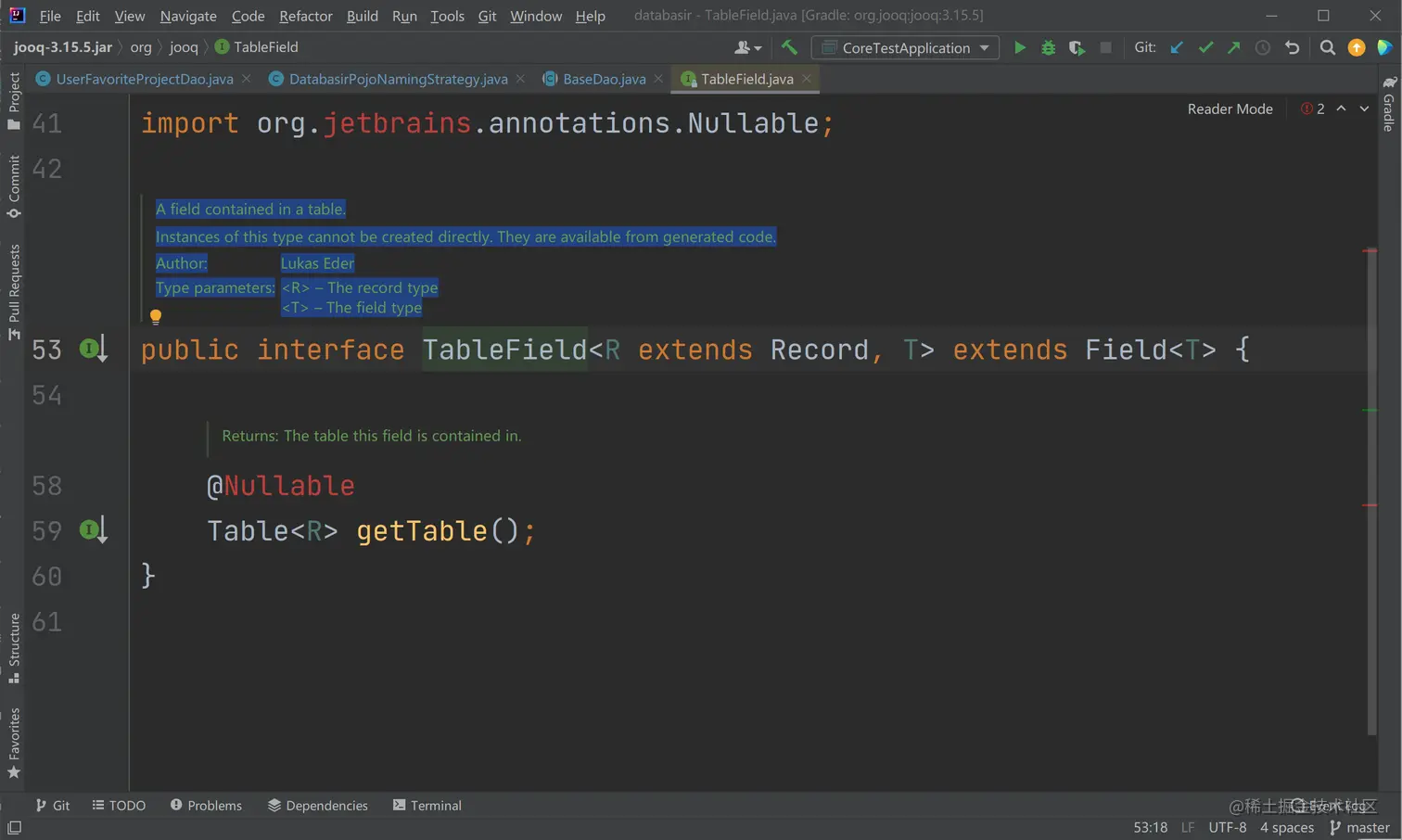Image resolution: width=1402 pixels, height=840 pixels.
Task: Click the implementations gutter icon on line 59
Action: (93, 530)
